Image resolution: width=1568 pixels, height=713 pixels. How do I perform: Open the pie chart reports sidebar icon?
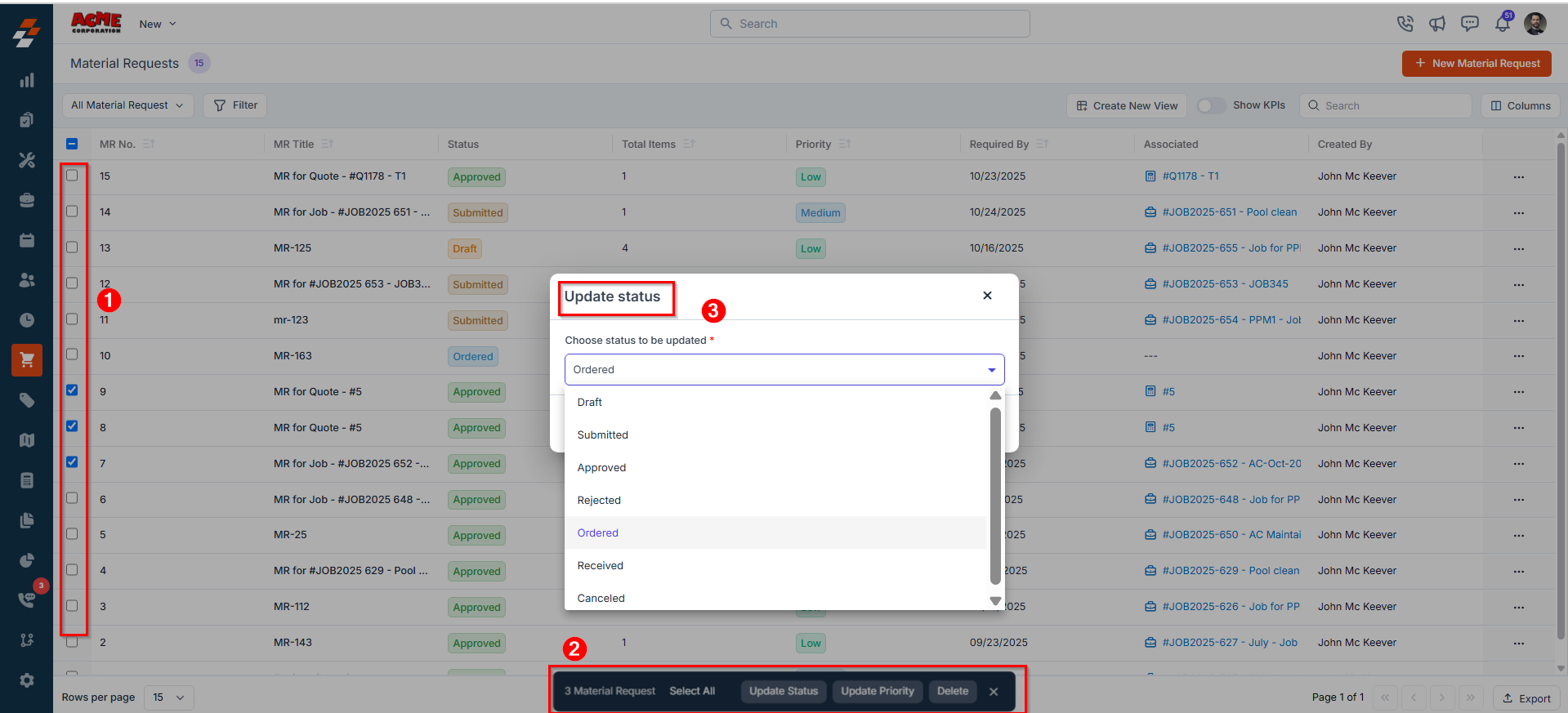(27, 560)
